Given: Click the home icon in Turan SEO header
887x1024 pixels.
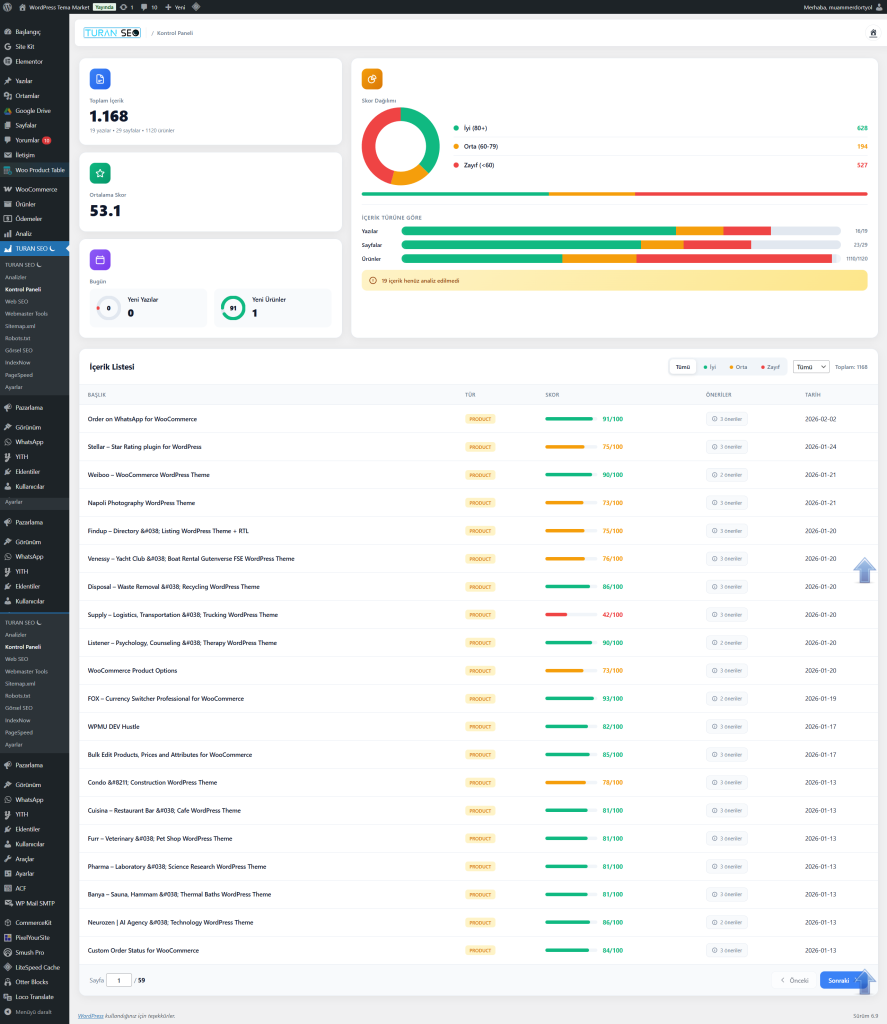Looking at the screenshot, I should click(873, 33).
